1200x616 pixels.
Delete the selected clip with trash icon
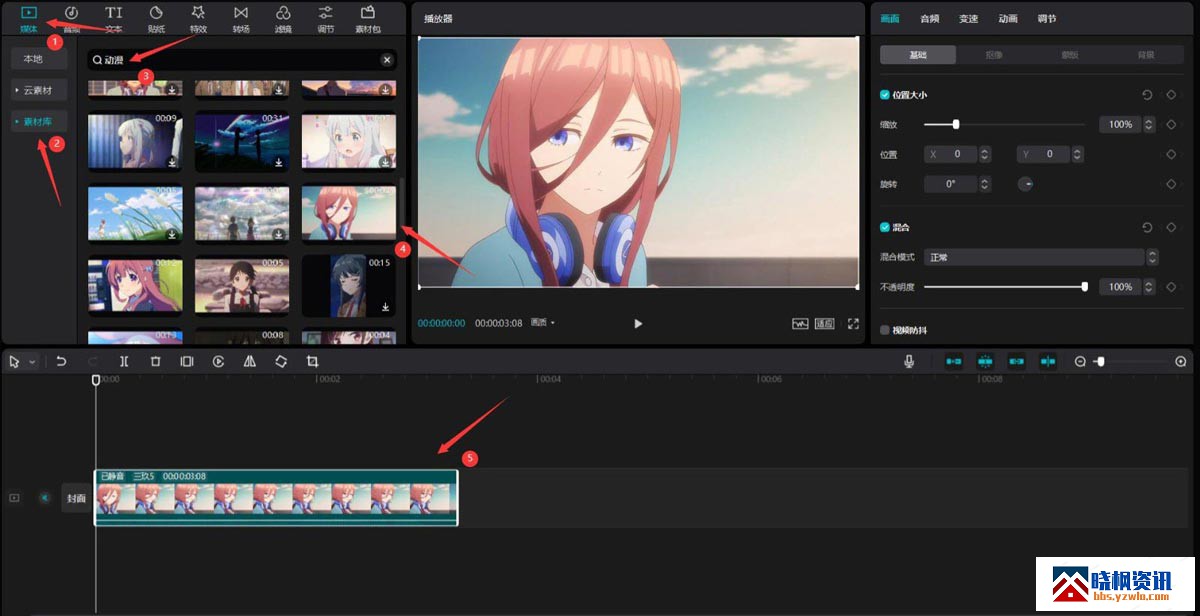[155, 361]
